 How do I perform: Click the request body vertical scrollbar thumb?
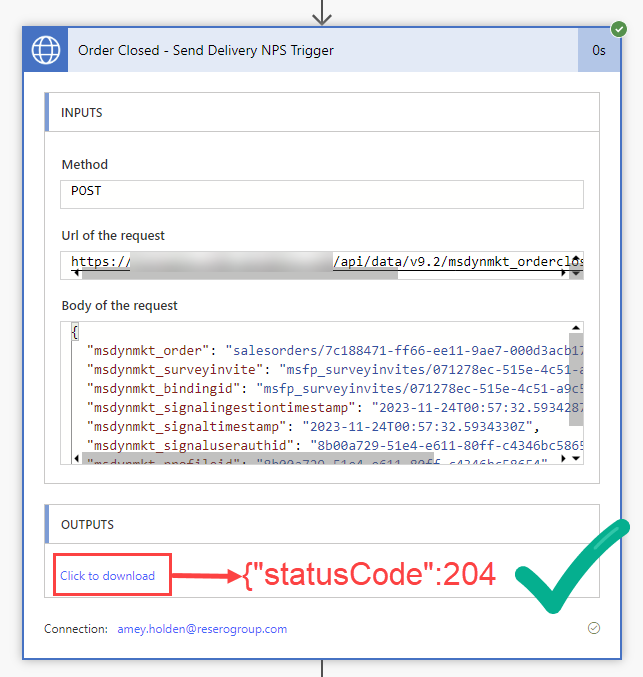576,379
